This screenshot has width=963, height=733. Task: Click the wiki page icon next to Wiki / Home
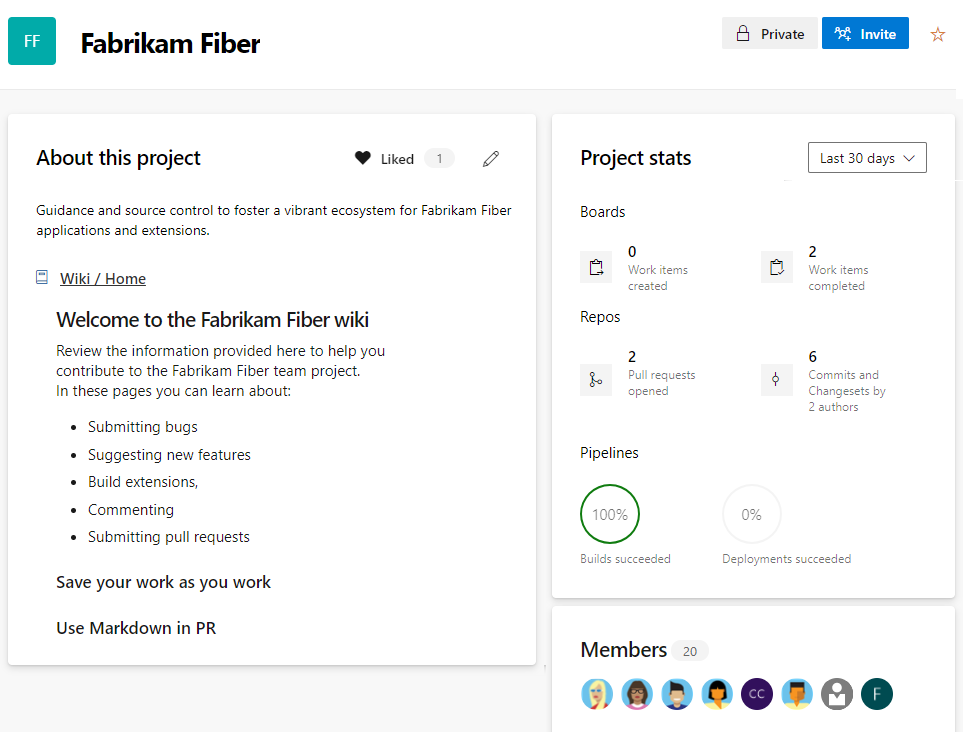click(39, 277)
